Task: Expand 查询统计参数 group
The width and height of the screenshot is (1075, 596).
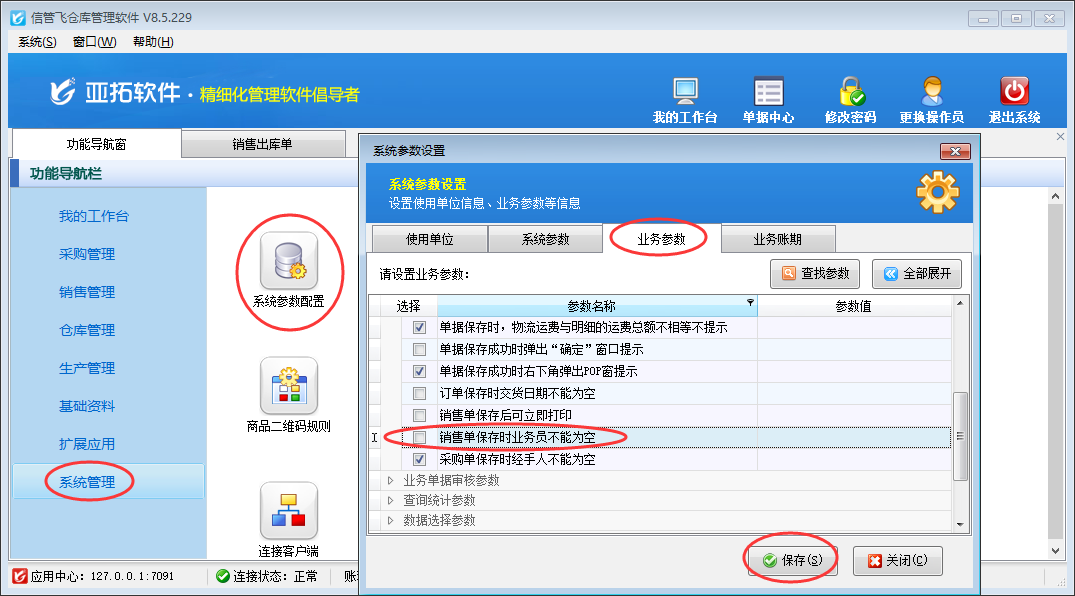Action: 391,501
